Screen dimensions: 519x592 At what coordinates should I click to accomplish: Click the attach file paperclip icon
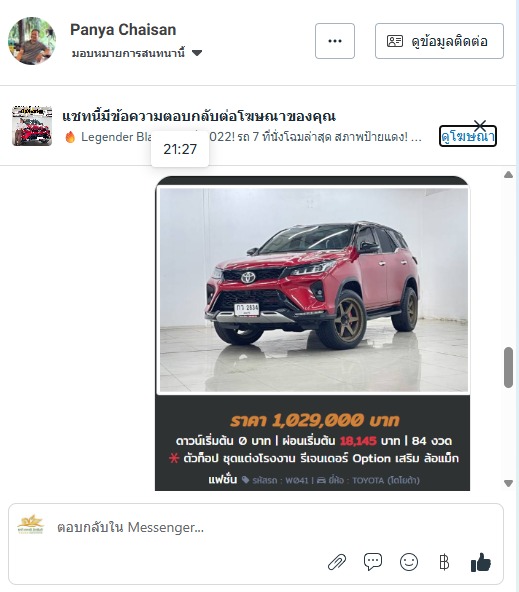337,562
